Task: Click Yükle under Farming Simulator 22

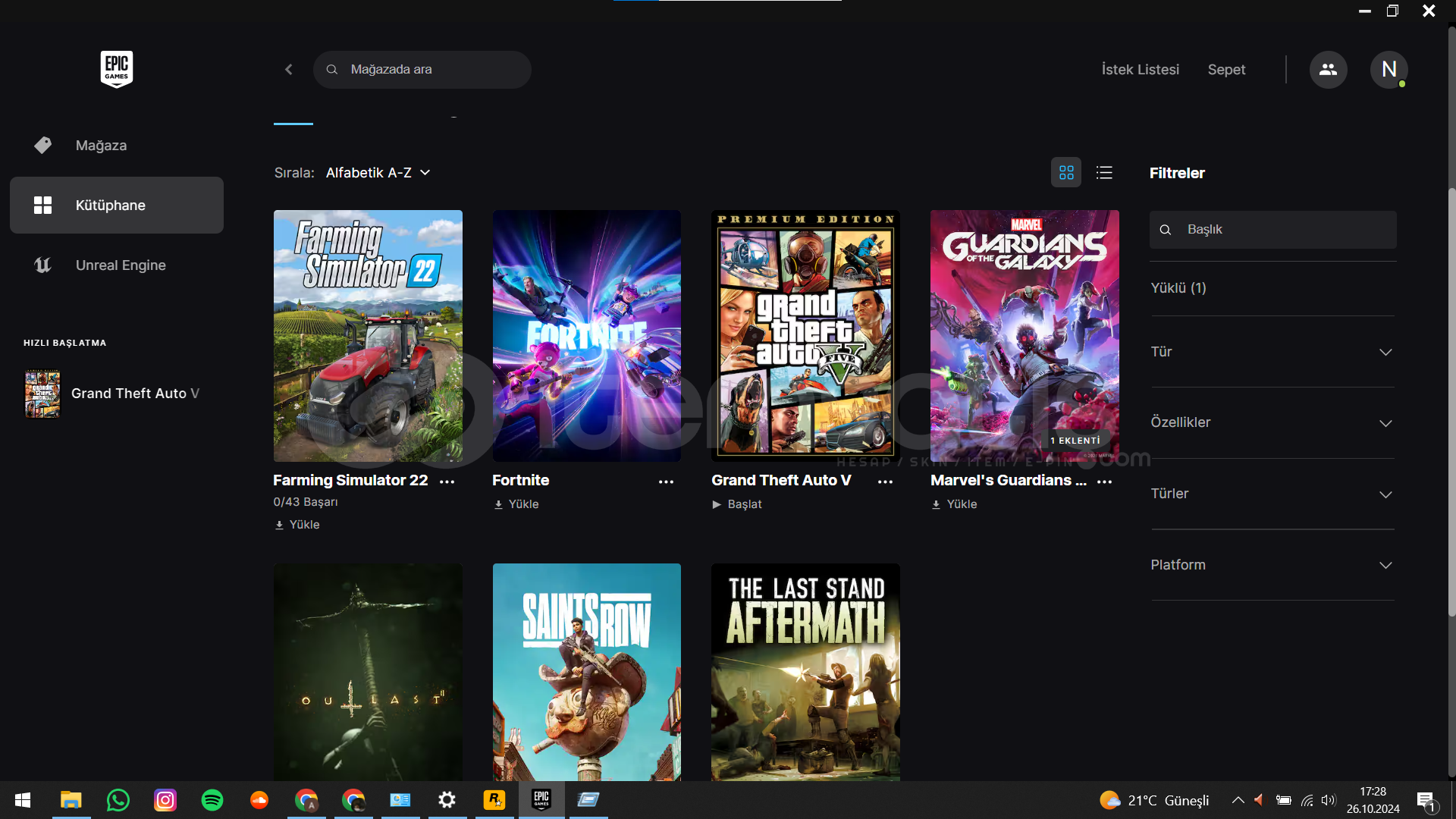Action: pyautogui.click(x=297, y=525)
